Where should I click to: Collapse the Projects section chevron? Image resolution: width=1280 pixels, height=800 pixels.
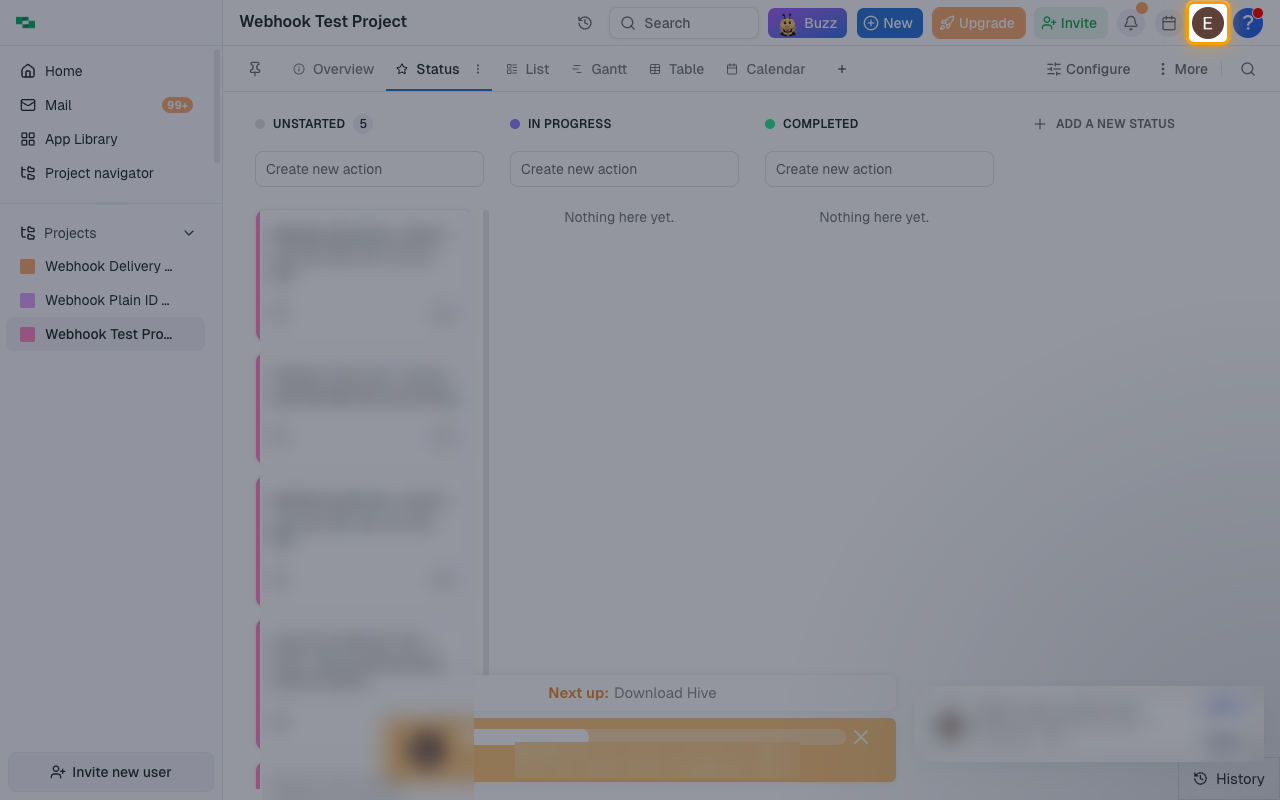click(x=189, y=233)
